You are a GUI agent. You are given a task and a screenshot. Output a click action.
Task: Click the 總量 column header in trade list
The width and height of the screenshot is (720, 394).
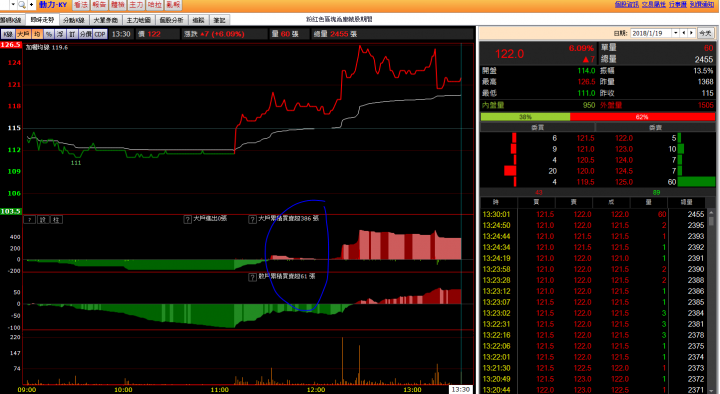coord(686,202)
